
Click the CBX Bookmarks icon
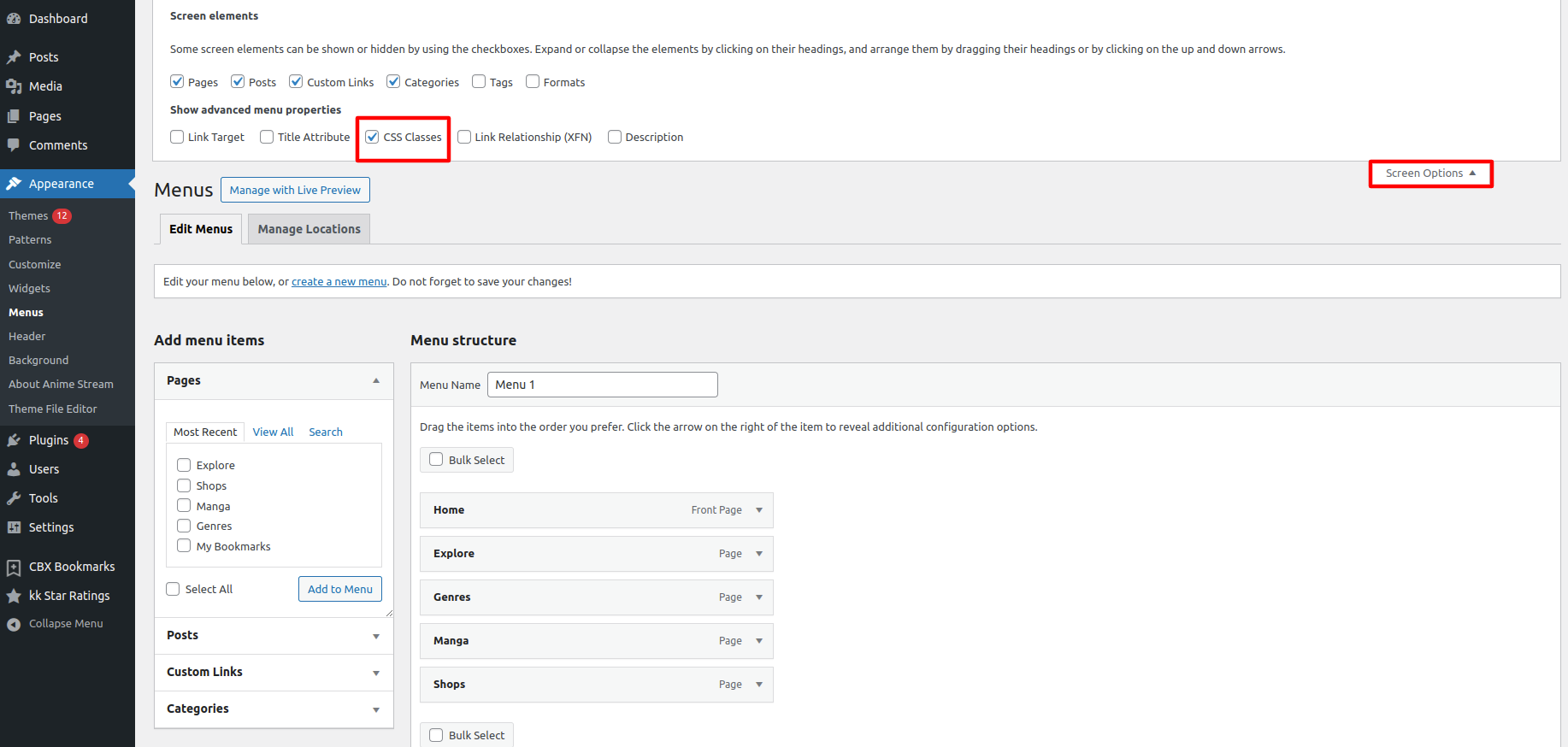point(14,567)
